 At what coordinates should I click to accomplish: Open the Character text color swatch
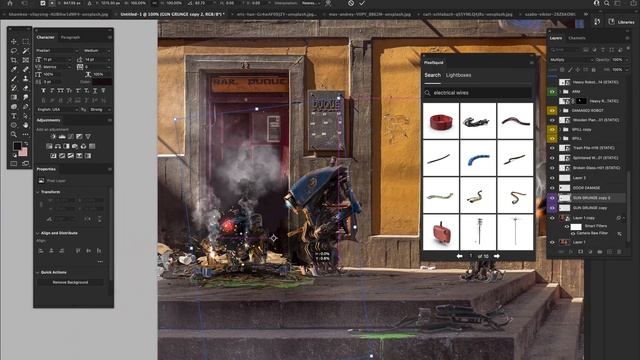(x=102, y=82)
